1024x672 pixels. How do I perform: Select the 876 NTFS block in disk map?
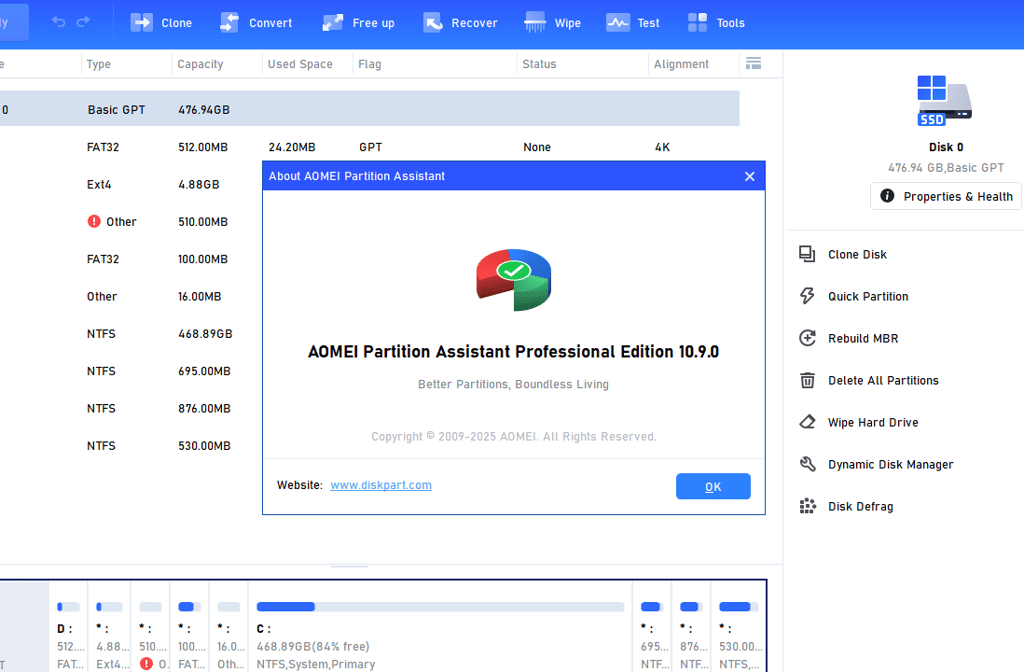click(692, 627)
